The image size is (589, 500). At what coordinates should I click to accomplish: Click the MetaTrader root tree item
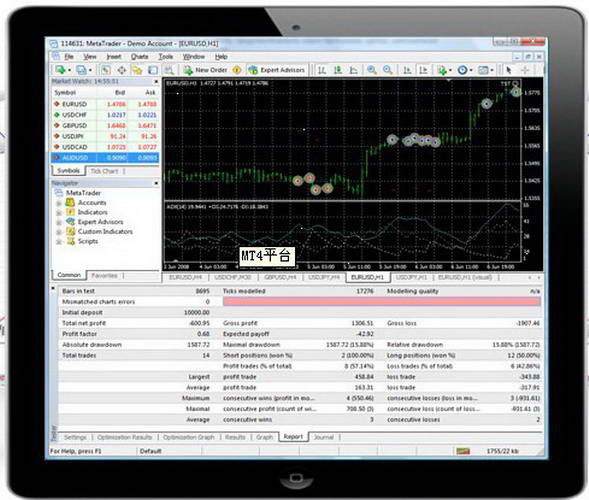pyautogui.click(x=79, y=193)
